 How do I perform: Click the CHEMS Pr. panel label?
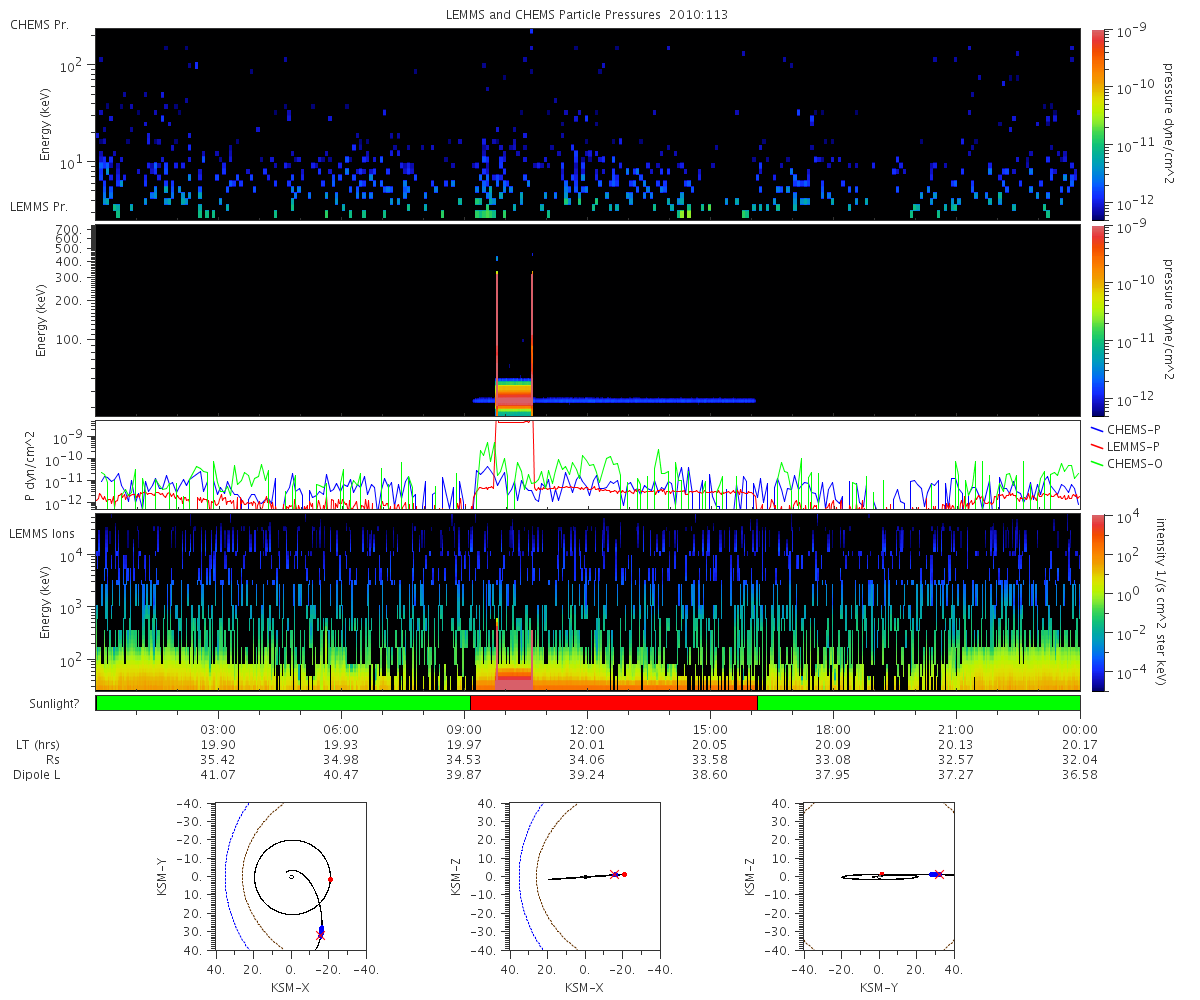click(x=39, y=24)
